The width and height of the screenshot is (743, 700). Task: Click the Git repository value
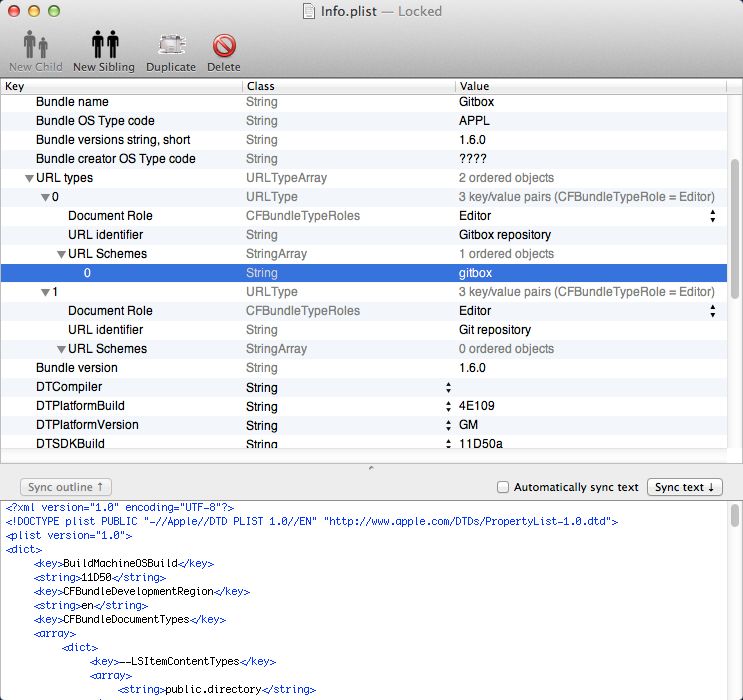pos(495,330)
